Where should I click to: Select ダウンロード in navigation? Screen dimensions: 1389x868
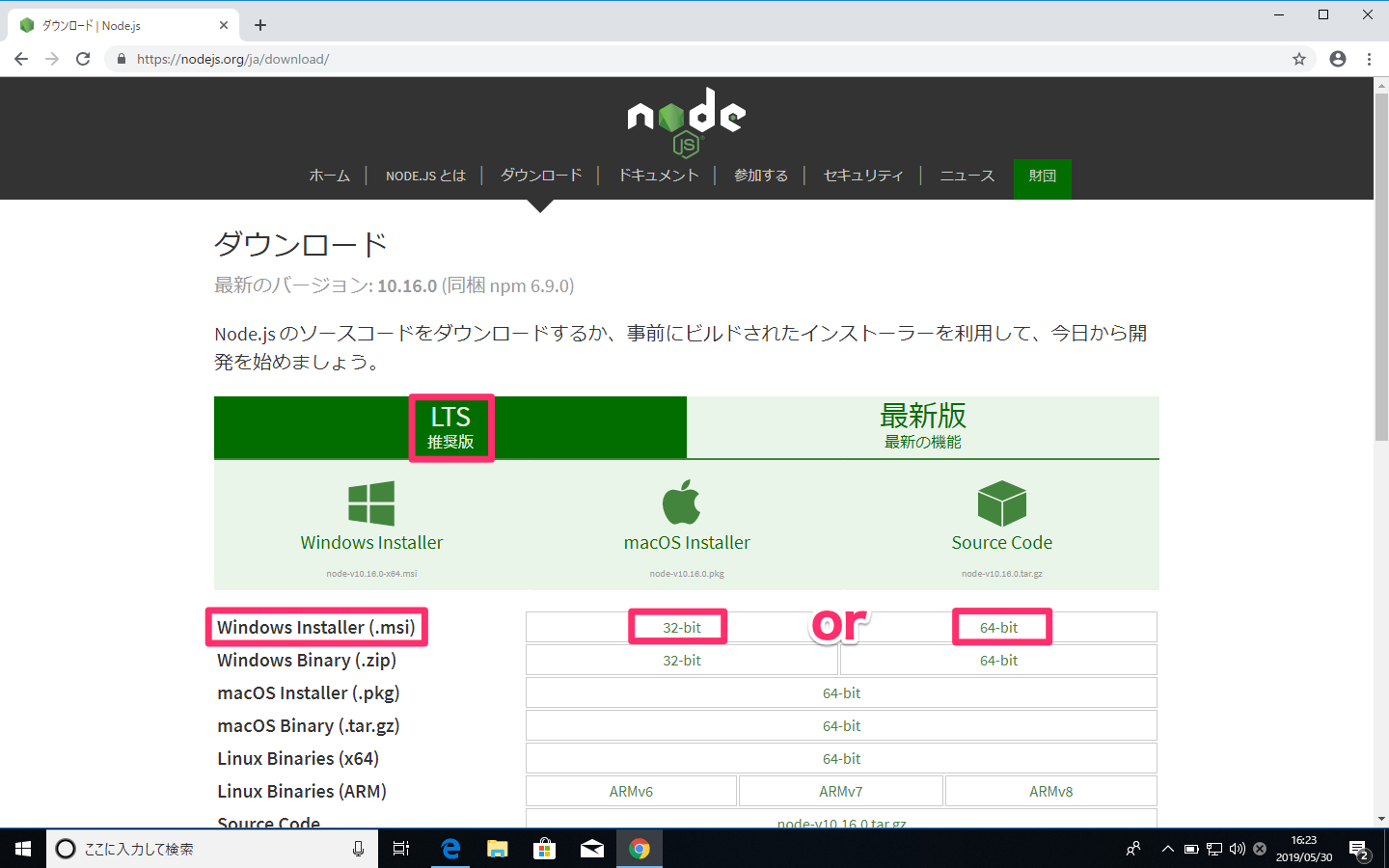click(541, 176)
